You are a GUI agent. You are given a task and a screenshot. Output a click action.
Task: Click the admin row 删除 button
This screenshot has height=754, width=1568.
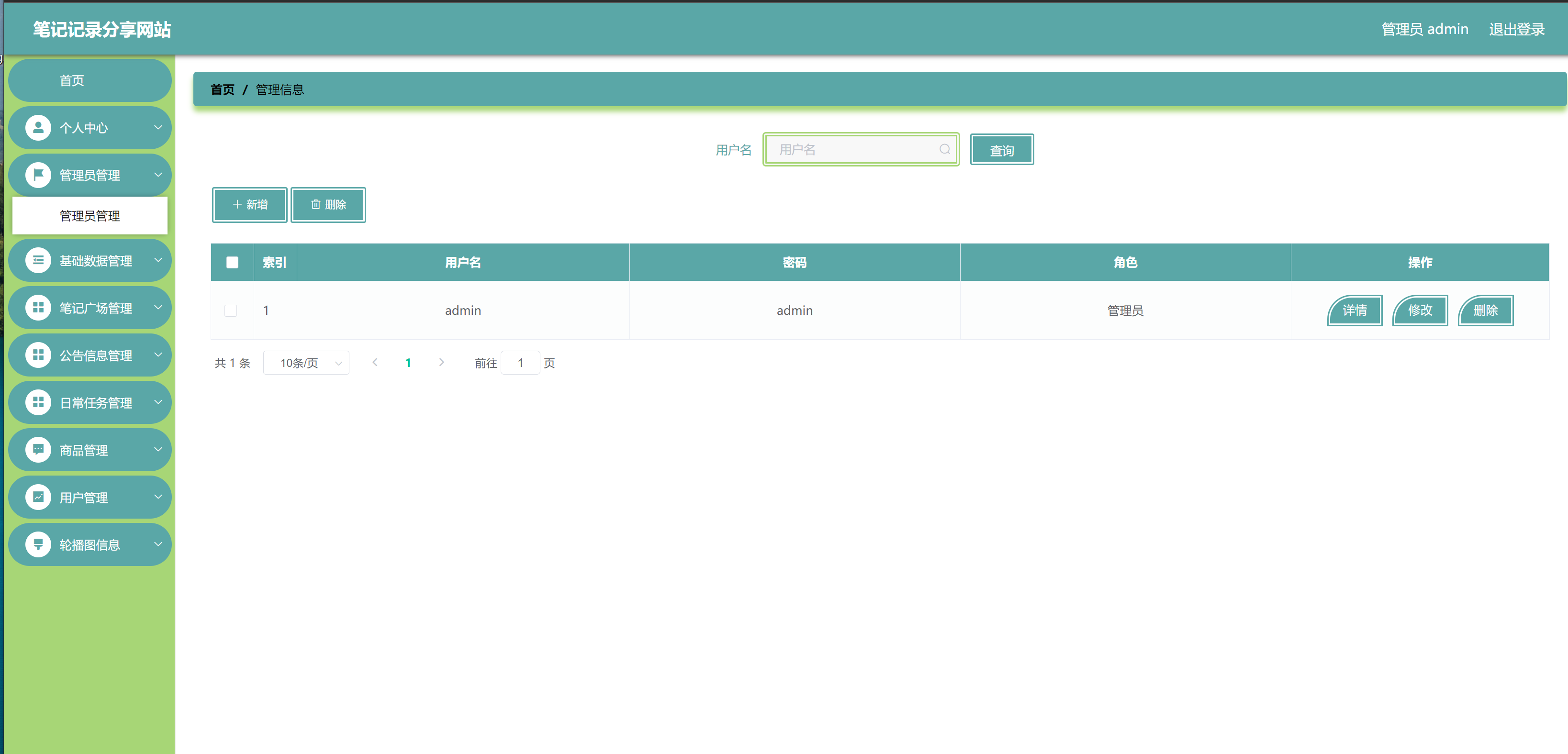pos(1486,310)
